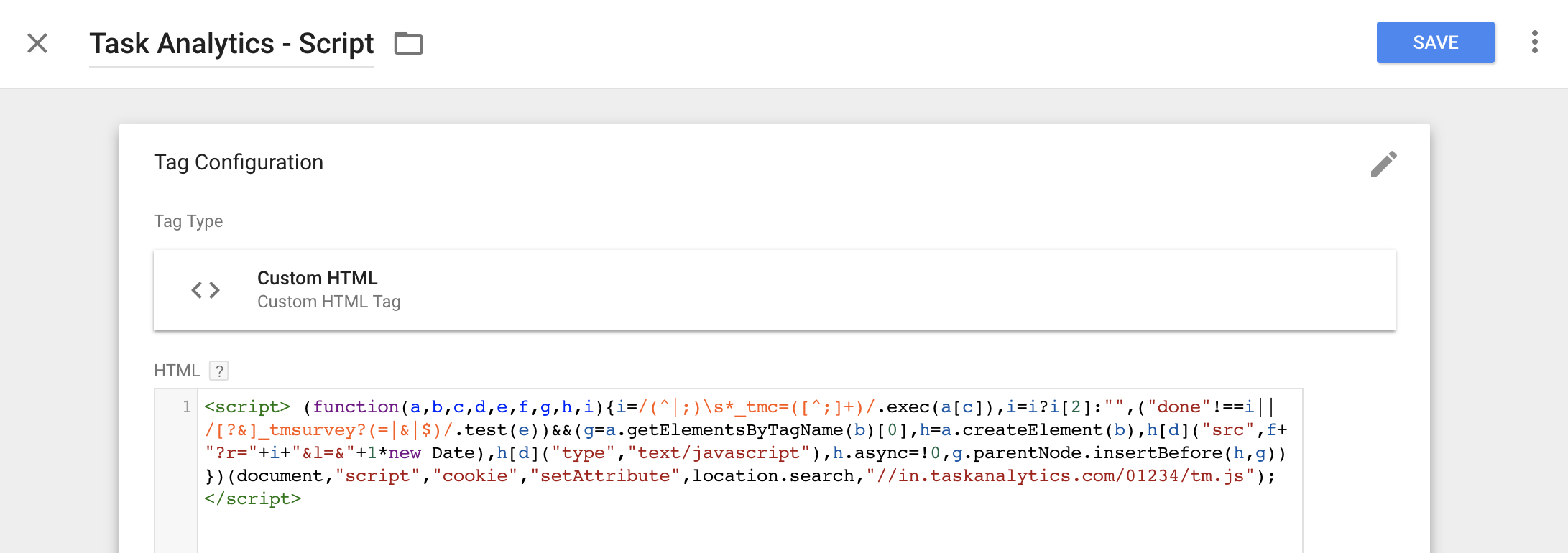Click getElementsByTagName in the code
This screenshot has width=1568, height=553.
(x=735, y=430)
